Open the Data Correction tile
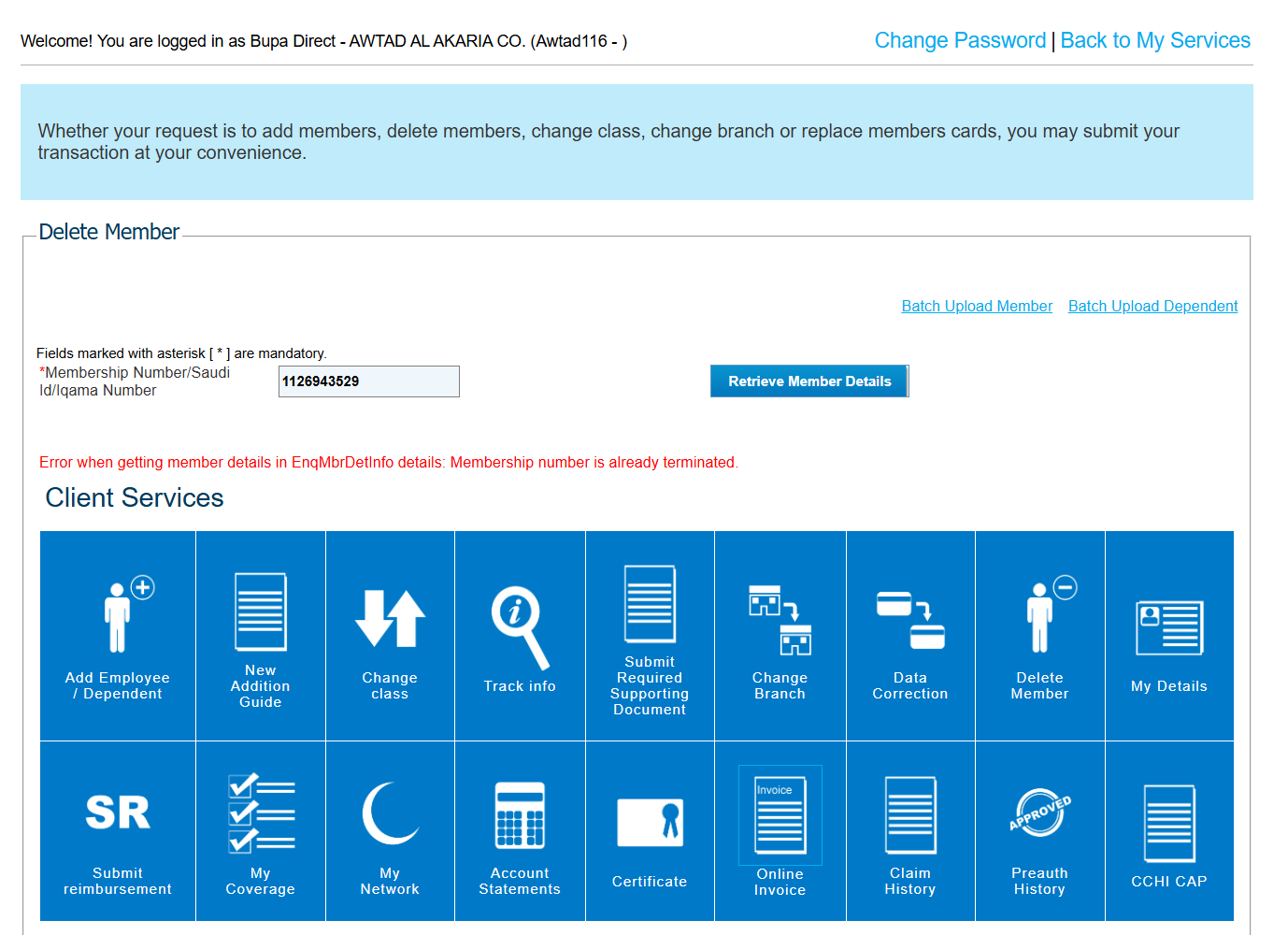 click(910, 636)
